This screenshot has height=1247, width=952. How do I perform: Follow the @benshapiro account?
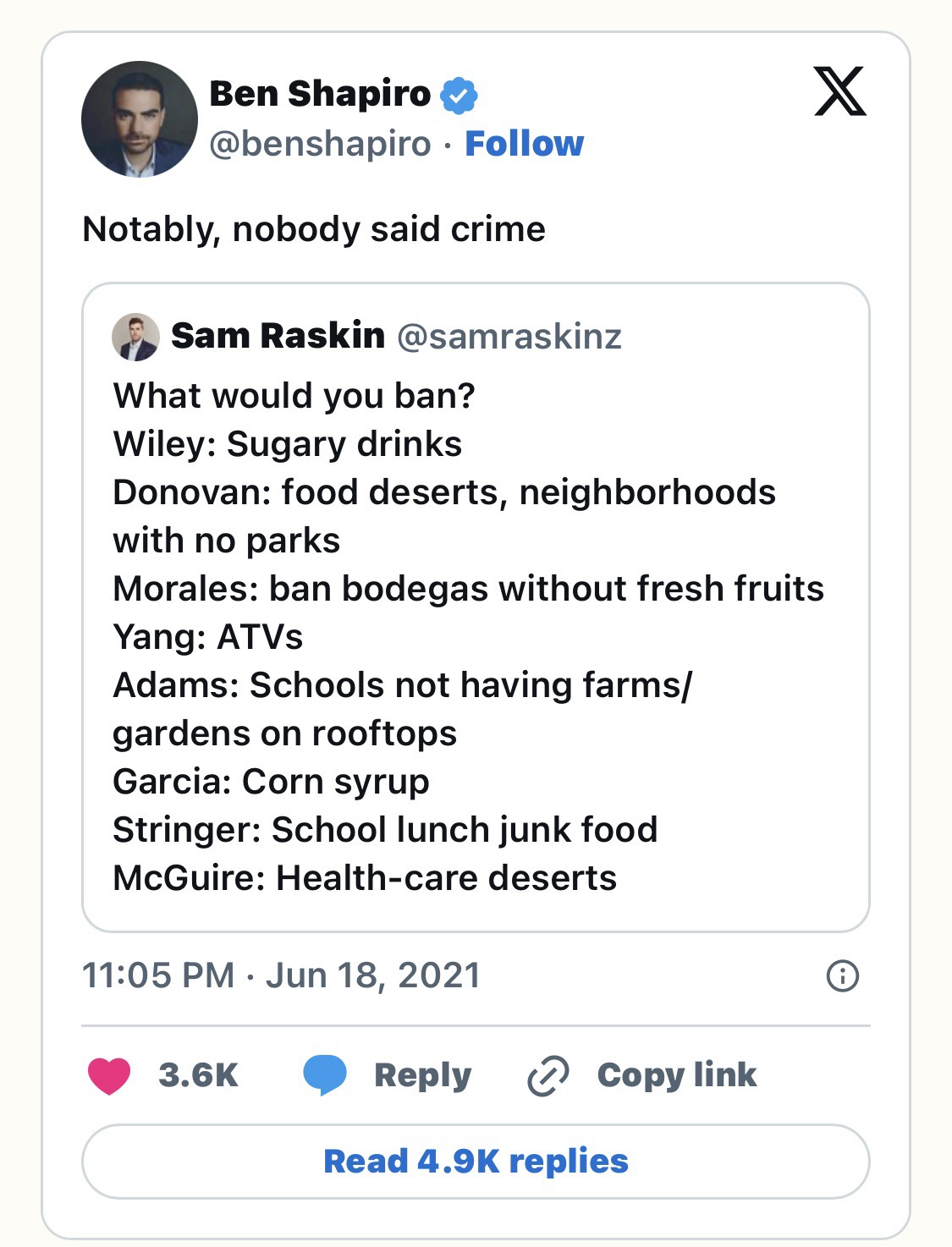[524, 144]
